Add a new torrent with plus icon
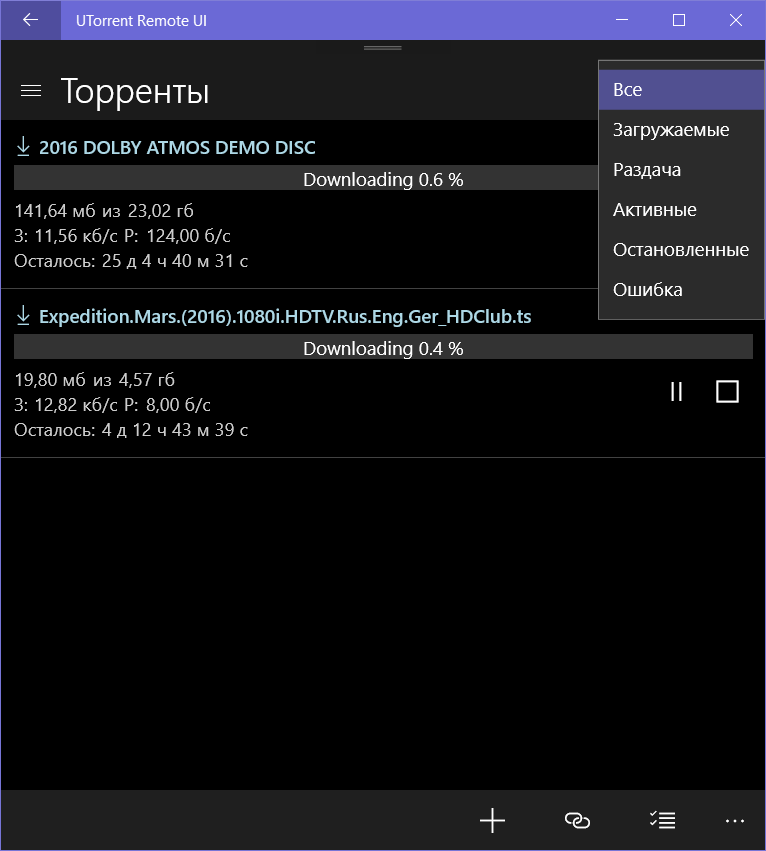 point(492,820)
